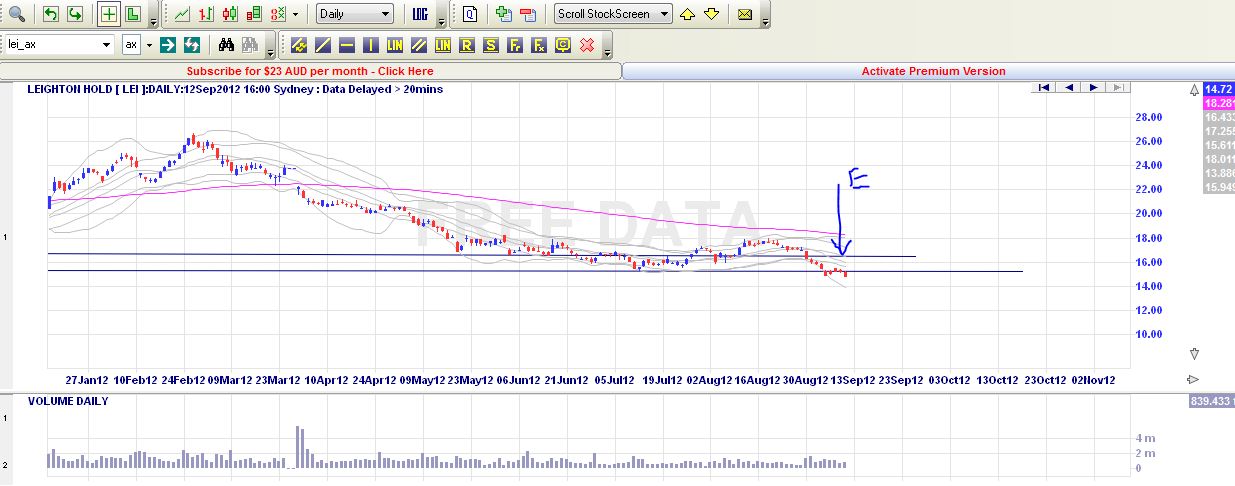
Task: Select the L-shaped cursor tool
Action: coord(133,14)
